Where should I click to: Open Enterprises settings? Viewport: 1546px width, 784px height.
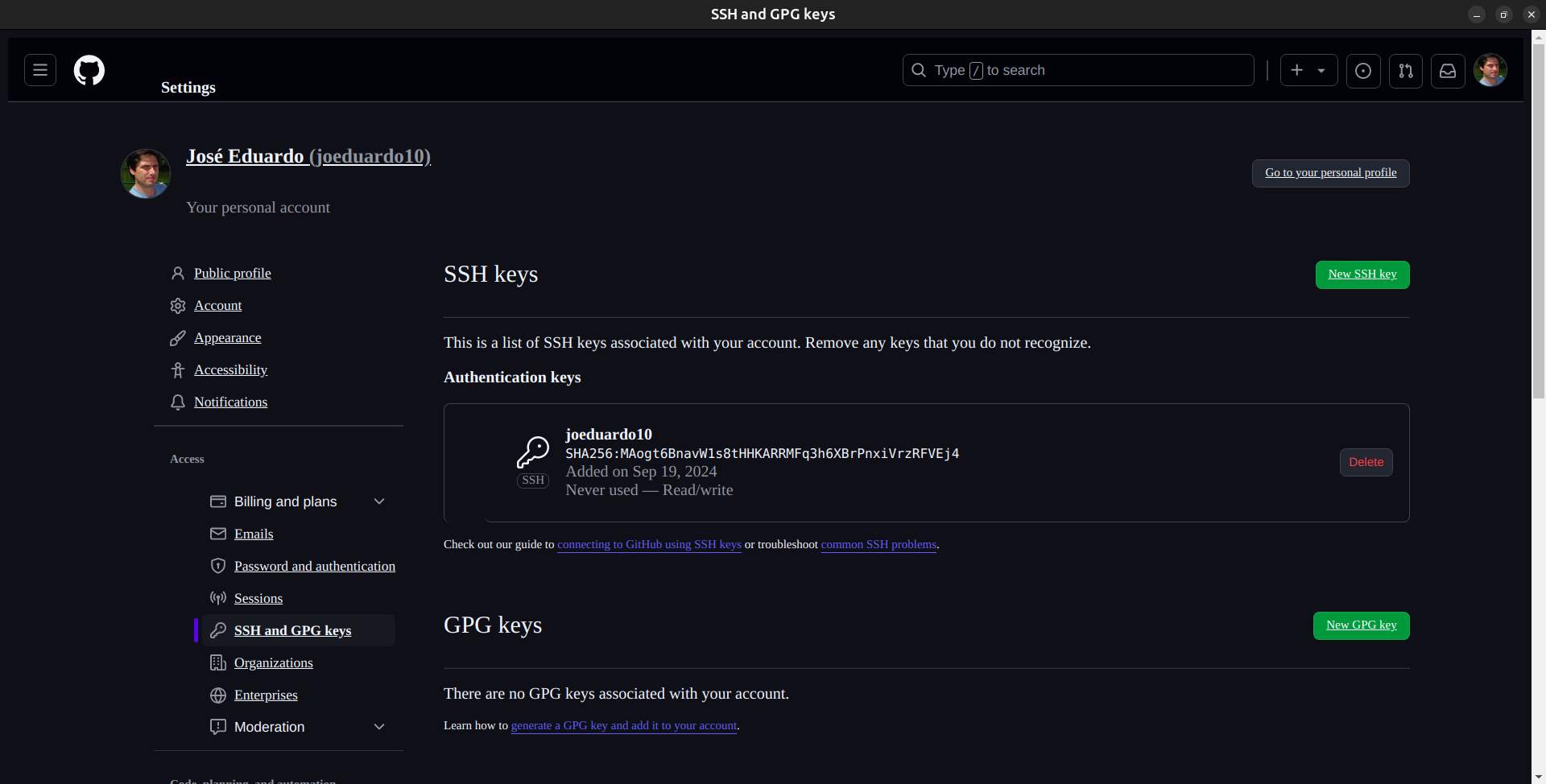[266, 695]
